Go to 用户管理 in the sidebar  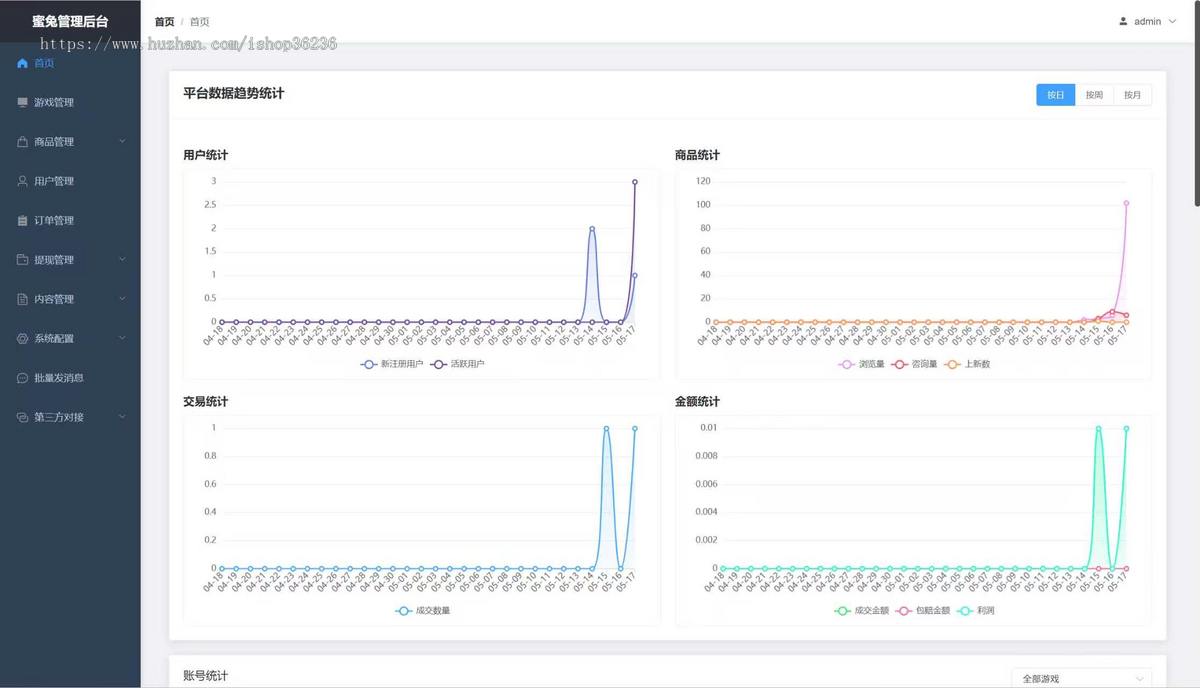(x=70, y=181)
